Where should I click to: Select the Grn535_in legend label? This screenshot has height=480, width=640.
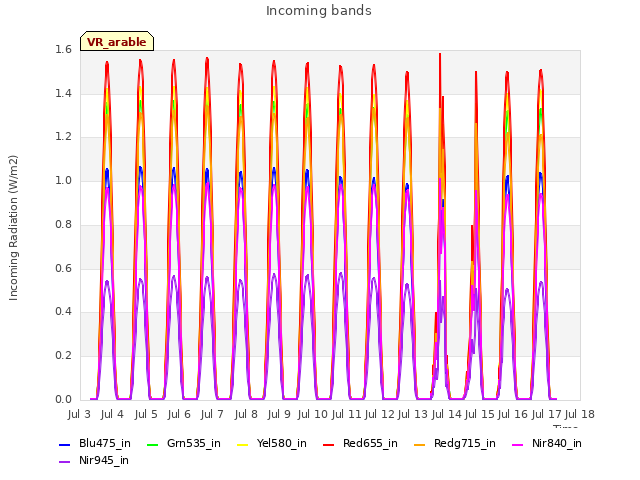(x=194, y=443)
